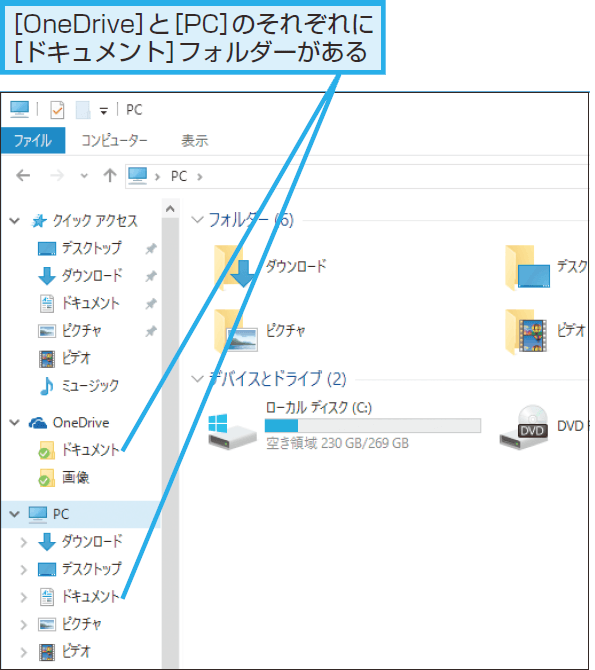The image size is (595, 670).
Task: Open the ファイル ribbon tab
Action: click(x=33, y=141)
